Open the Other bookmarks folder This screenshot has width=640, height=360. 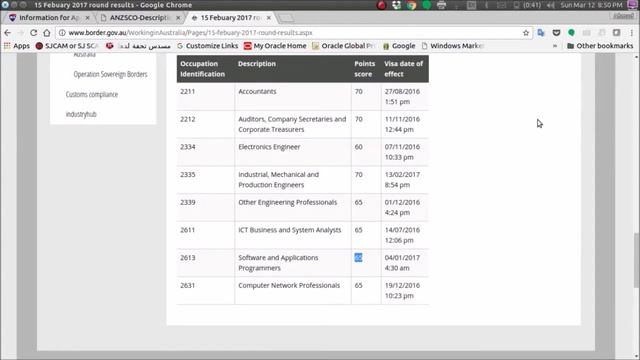[600, 46]
